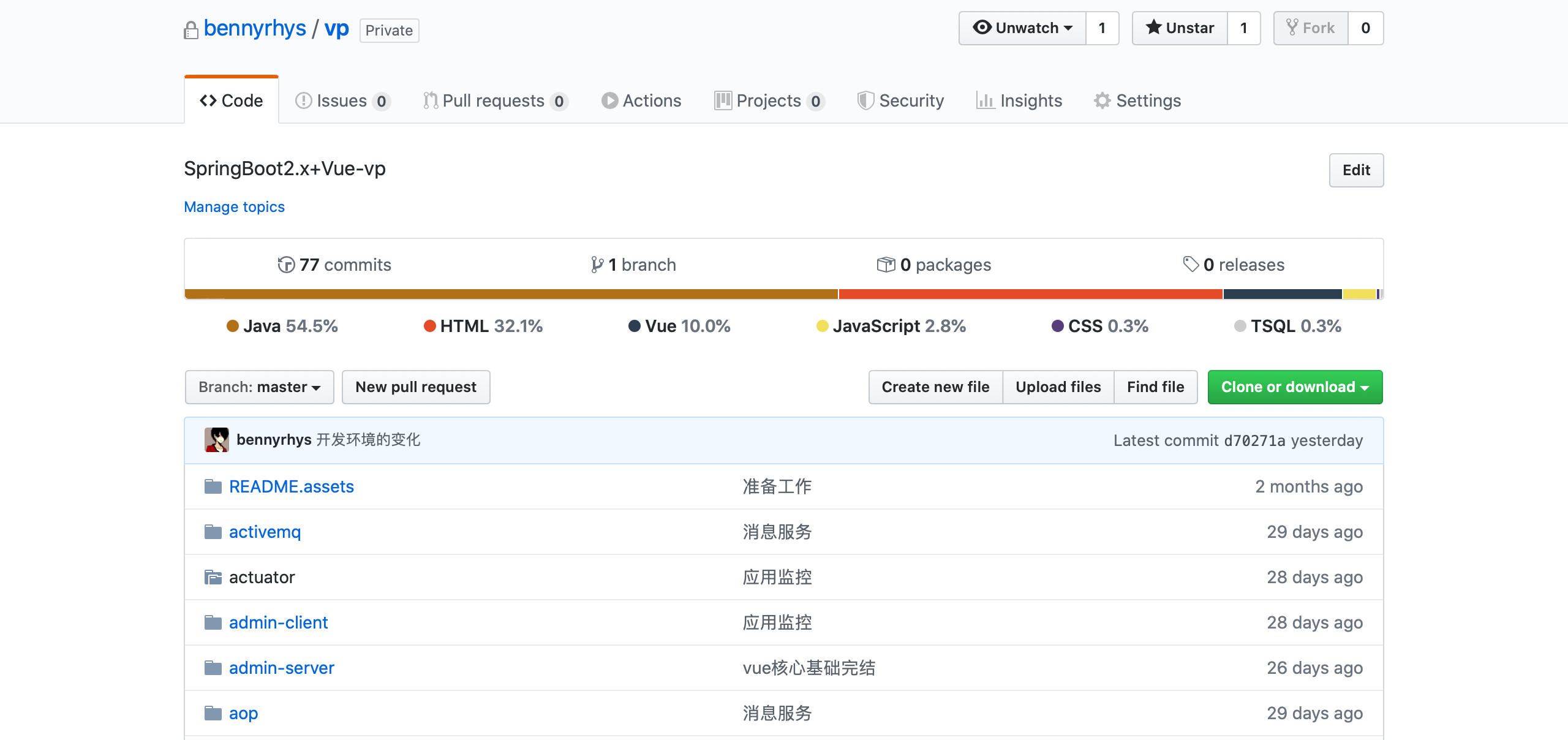Click the star icon on Unstar
The width and height of the screenshot is (1568, 740).
click(1153, 27)
